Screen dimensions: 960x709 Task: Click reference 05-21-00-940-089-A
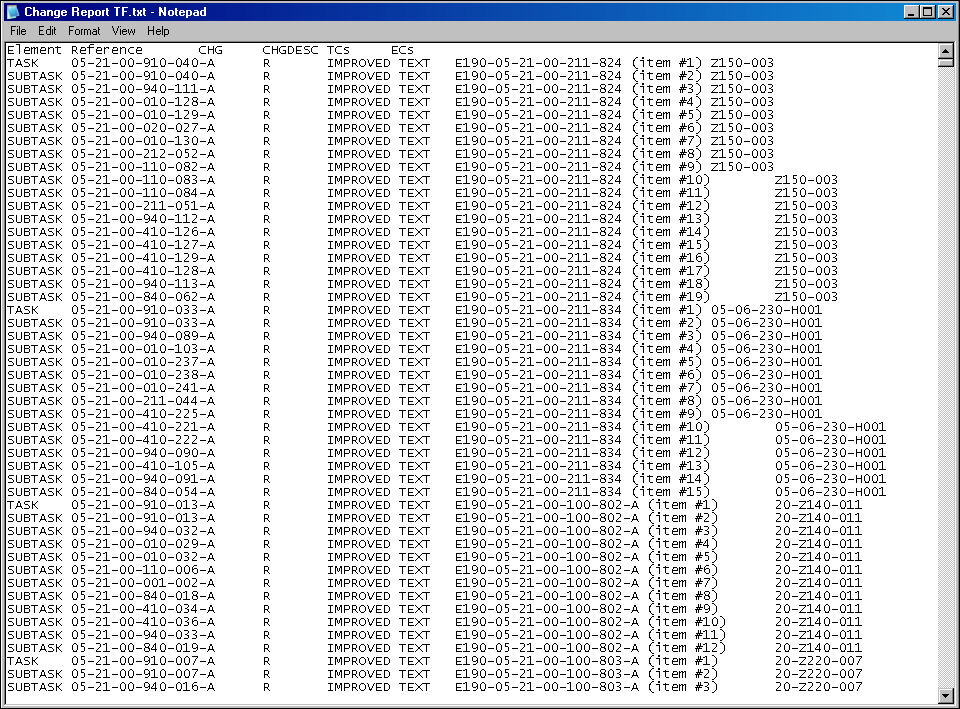[143, 336]
